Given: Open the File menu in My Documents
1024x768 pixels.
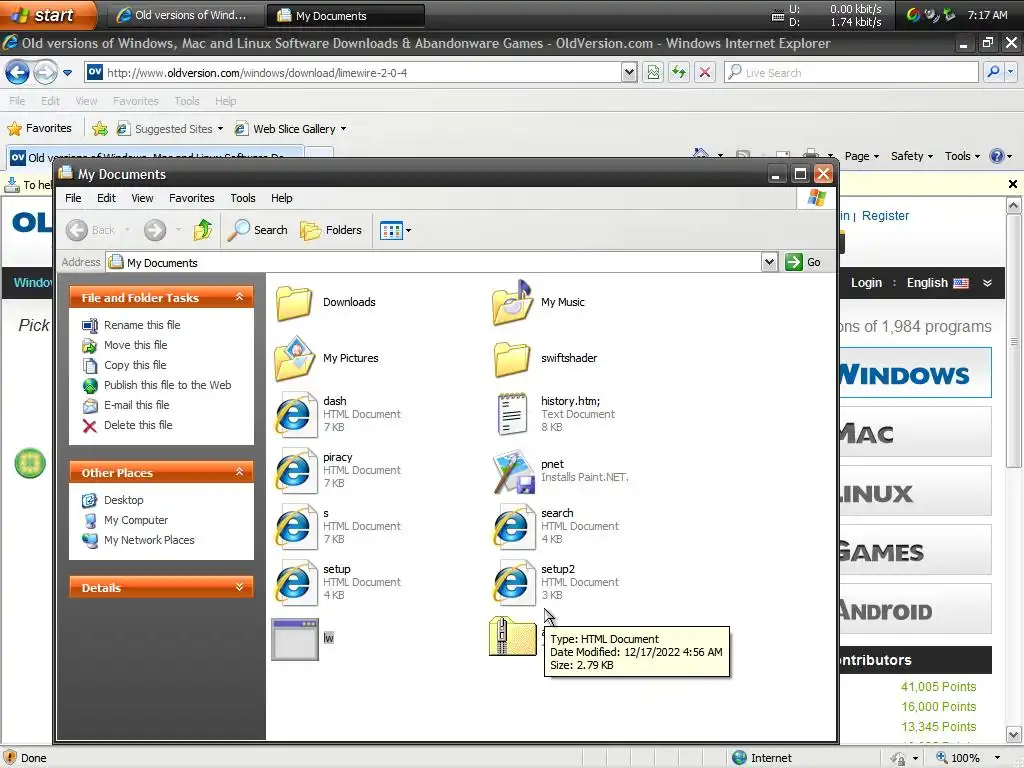Looking at the screenshot, I should [73, 198].
